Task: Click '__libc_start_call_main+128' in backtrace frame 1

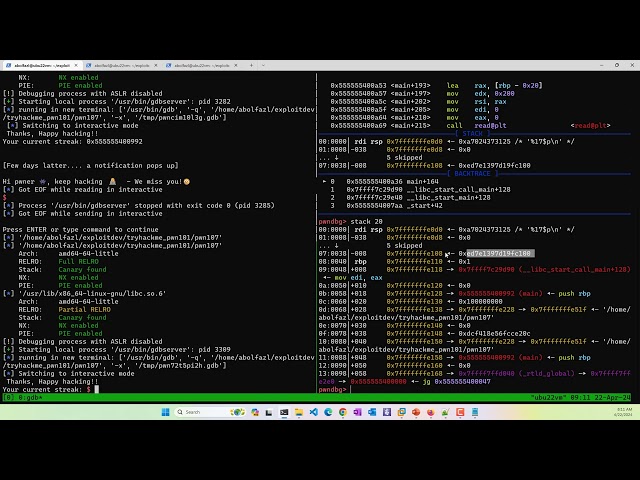Action: 458,189
